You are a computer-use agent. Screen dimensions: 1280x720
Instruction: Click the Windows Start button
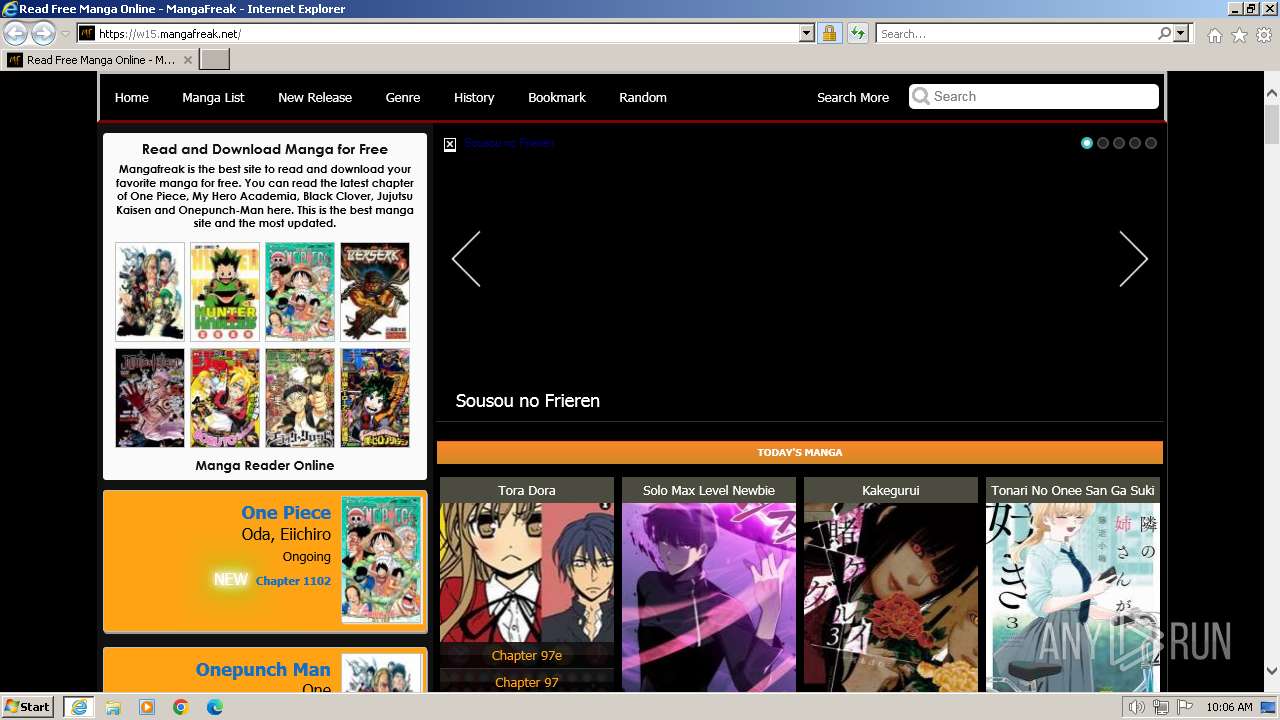click(x=28, y=706)
